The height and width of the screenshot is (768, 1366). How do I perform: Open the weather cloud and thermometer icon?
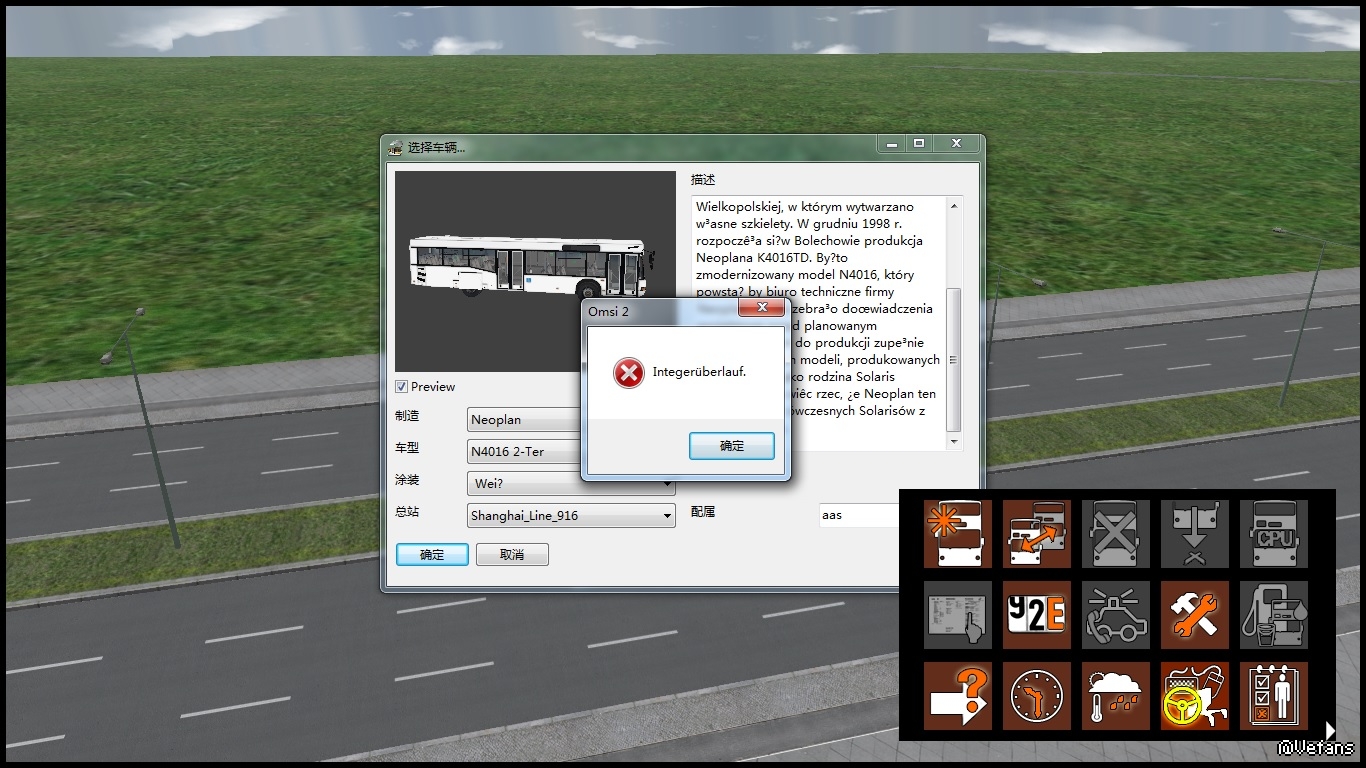pos(1116,696)
